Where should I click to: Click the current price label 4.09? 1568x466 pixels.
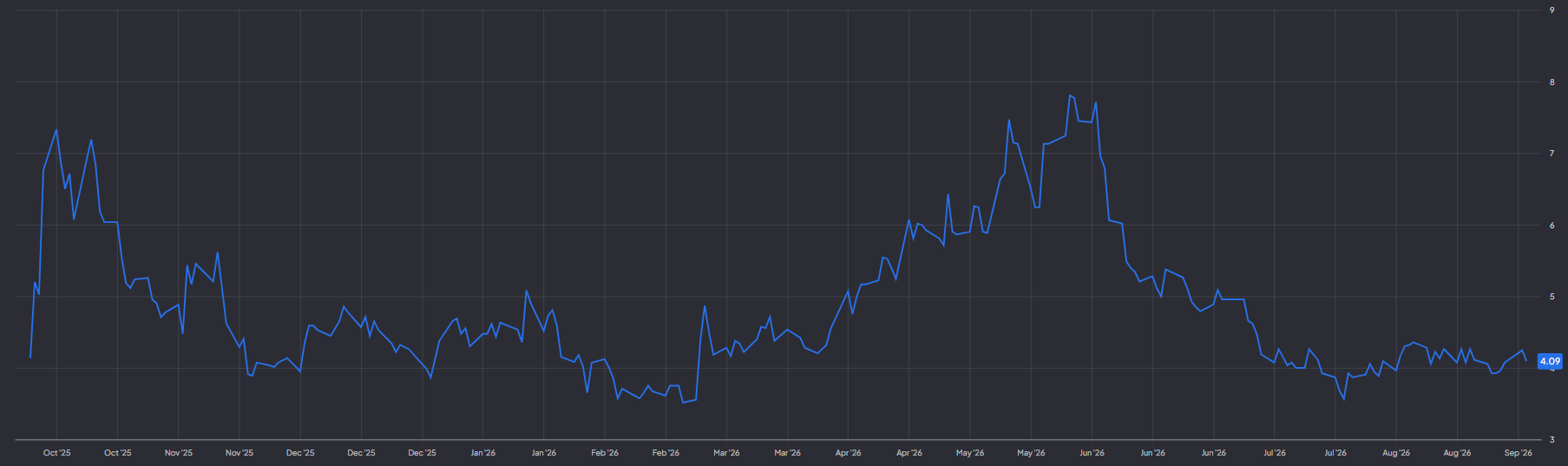tap(1550, 361)
